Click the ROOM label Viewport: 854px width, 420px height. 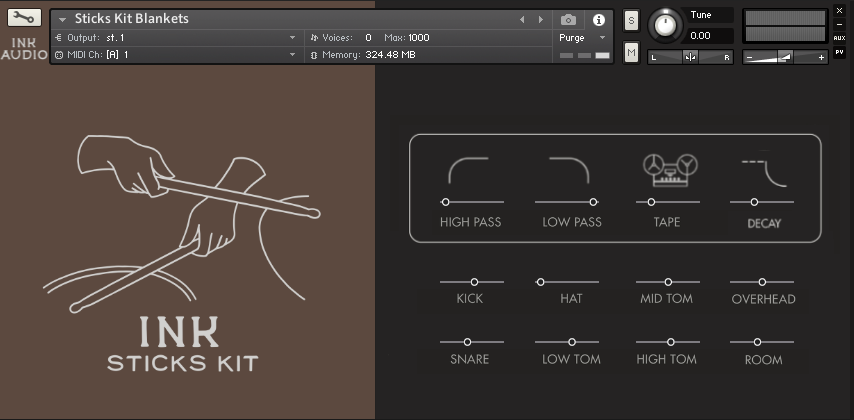(764, 360)
